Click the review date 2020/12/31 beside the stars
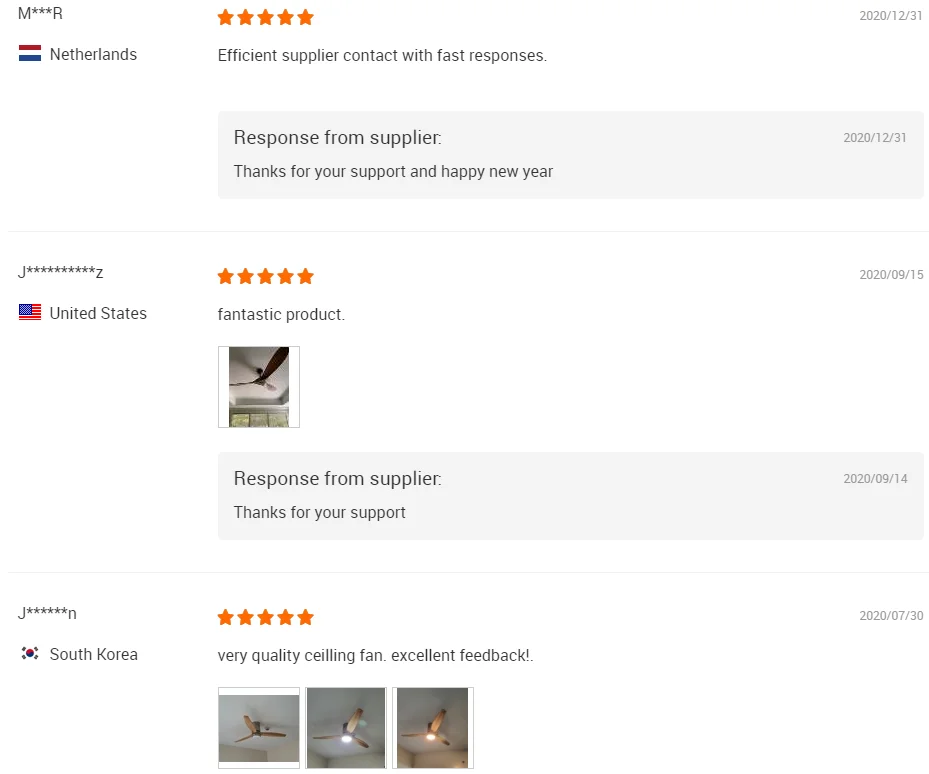The width and height of the screenshot is (929, 774). 891,16
